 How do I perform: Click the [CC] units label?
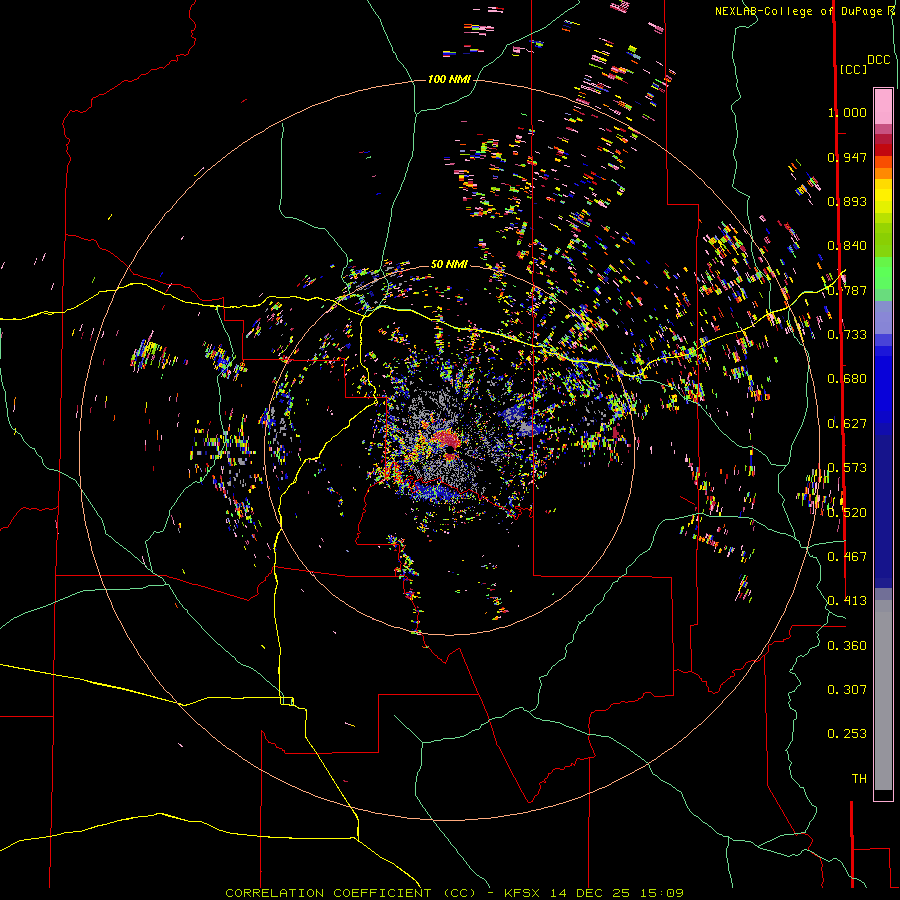(853, 69)
